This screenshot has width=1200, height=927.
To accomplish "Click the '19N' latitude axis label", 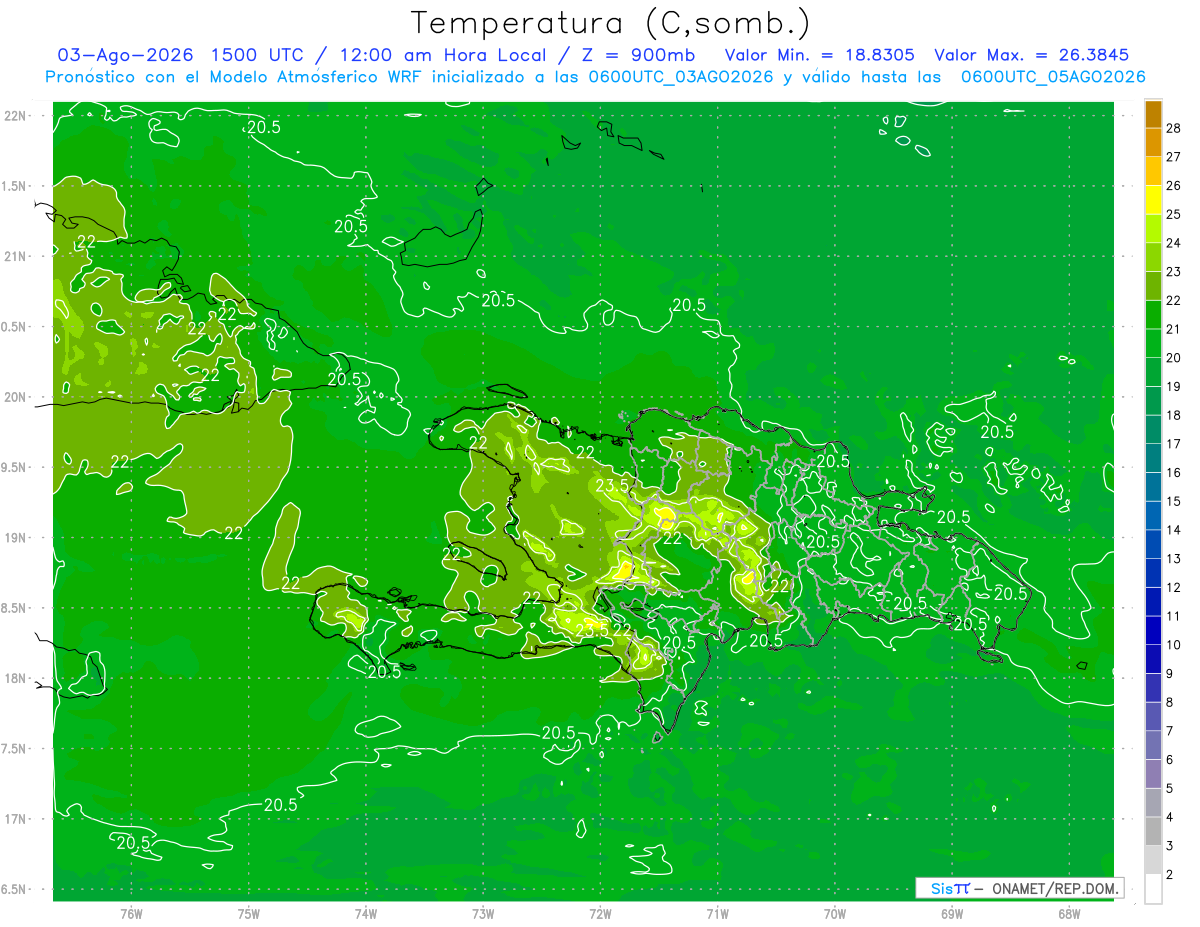I will [x=16, y=537].
